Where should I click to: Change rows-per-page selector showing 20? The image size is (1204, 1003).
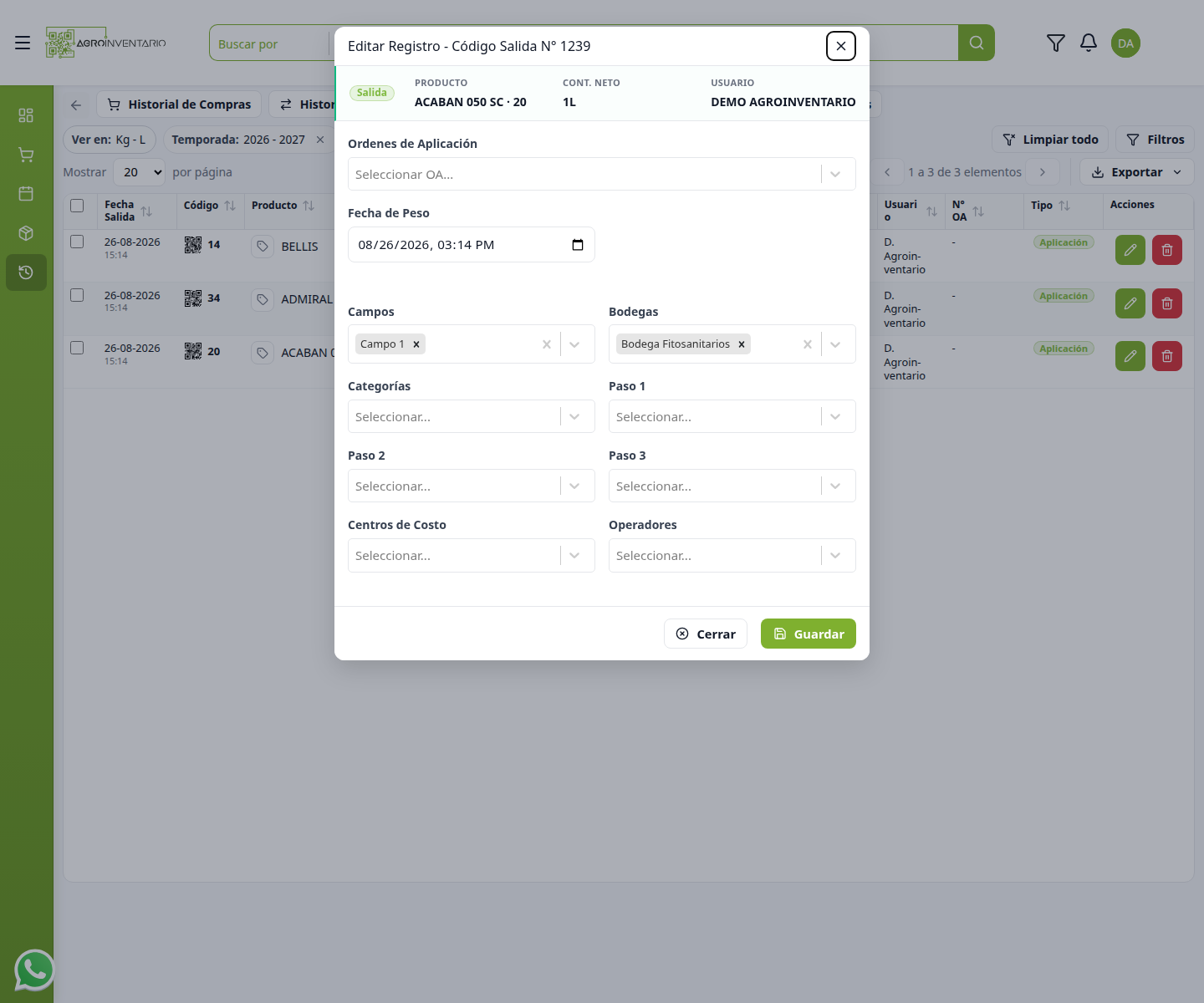tap(139, 172)
